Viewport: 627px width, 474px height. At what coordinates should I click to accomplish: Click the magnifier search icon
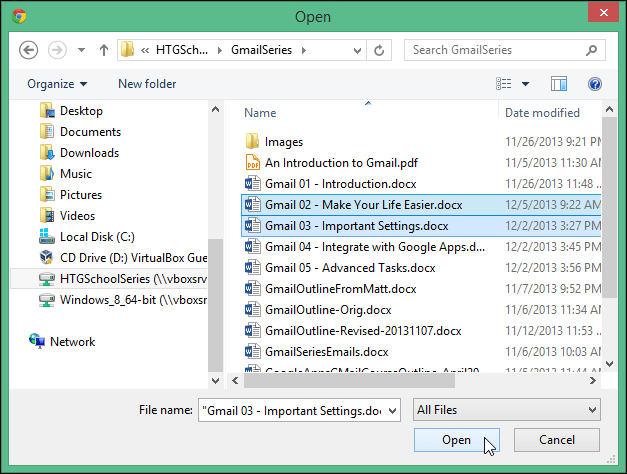(591, 50)
